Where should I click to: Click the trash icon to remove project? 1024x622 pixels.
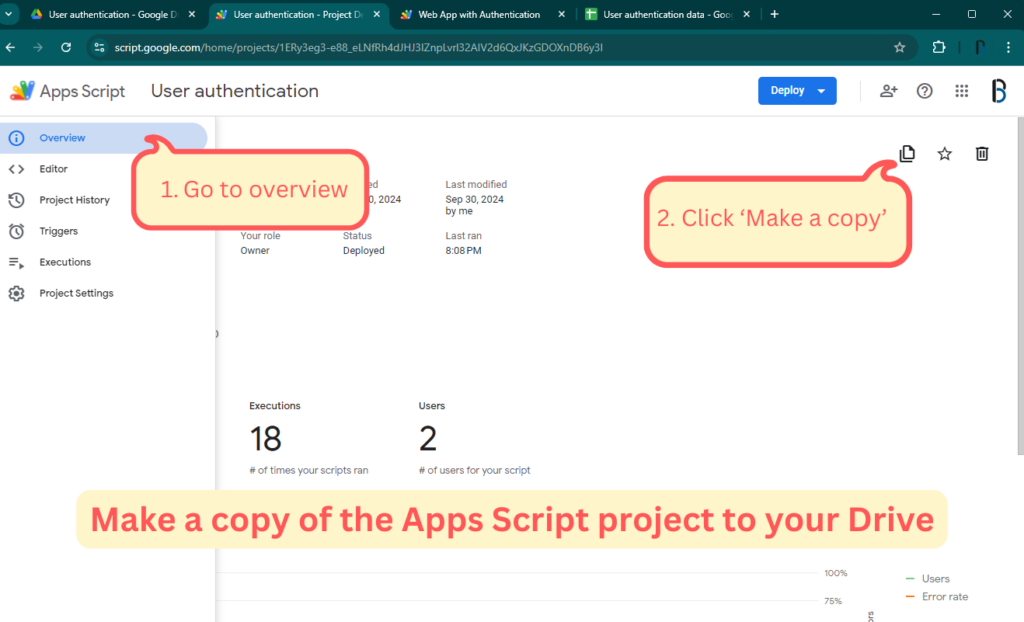[982, 154]
